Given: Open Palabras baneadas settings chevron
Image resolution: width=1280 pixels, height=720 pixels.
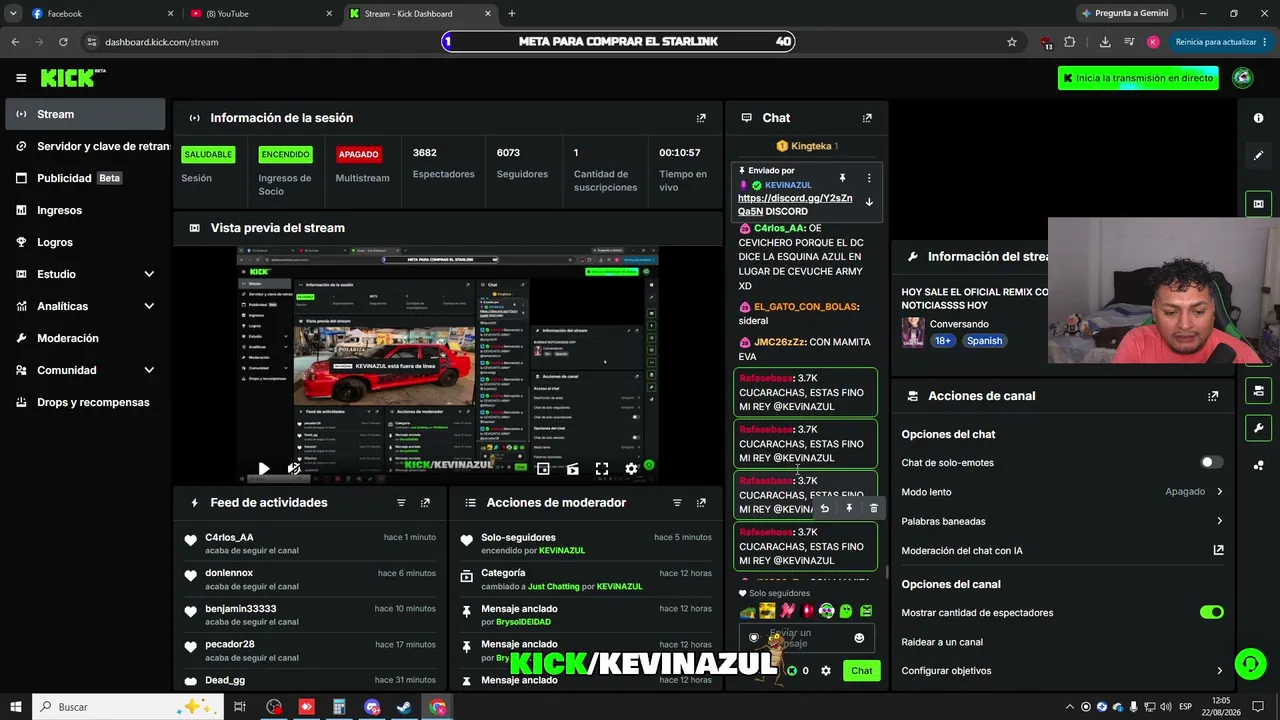Looking at the screenshot, I should [x=1219, y=521].
